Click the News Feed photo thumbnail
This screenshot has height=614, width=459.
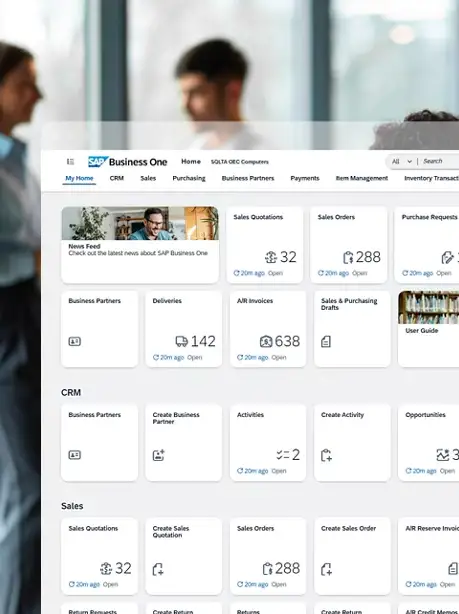click(x=140, y=223)
